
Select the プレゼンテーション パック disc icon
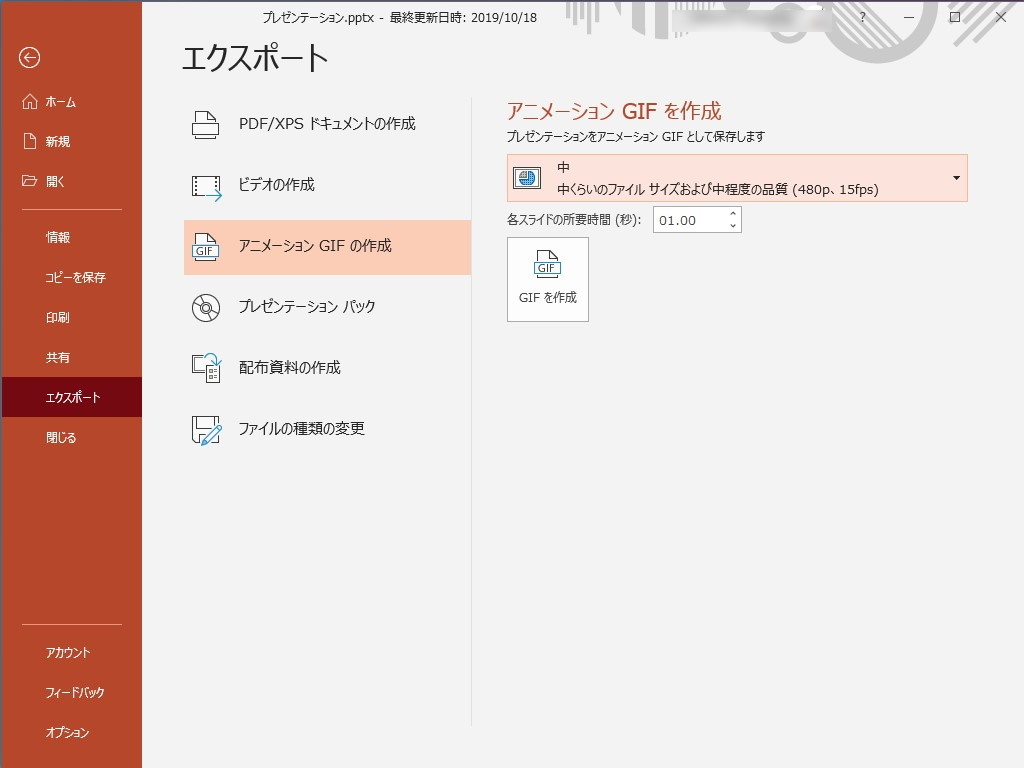(x=205, y=307)
